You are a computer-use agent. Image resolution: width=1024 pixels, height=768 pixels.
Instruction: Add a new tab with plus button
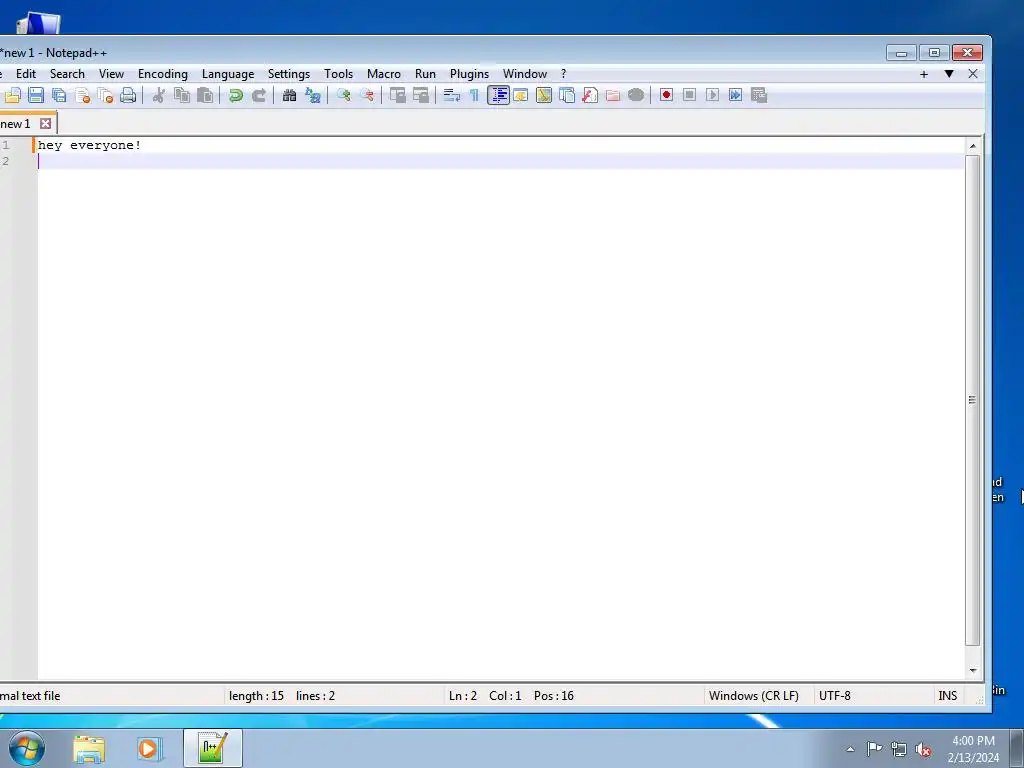[x=923, y=74]
